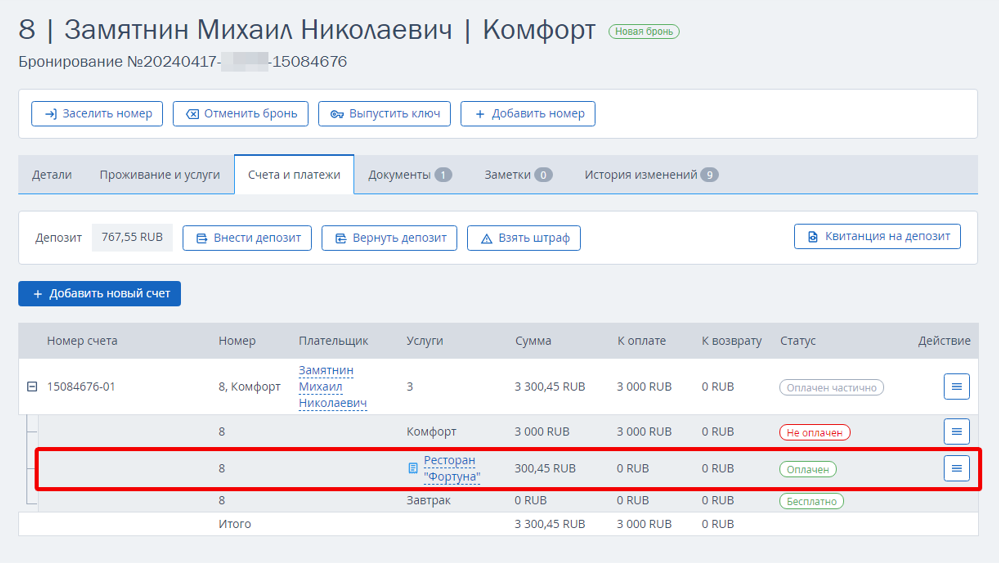Switch to Детали tab
The height and width of the screenshot is (563, 999).
(52, 175)
